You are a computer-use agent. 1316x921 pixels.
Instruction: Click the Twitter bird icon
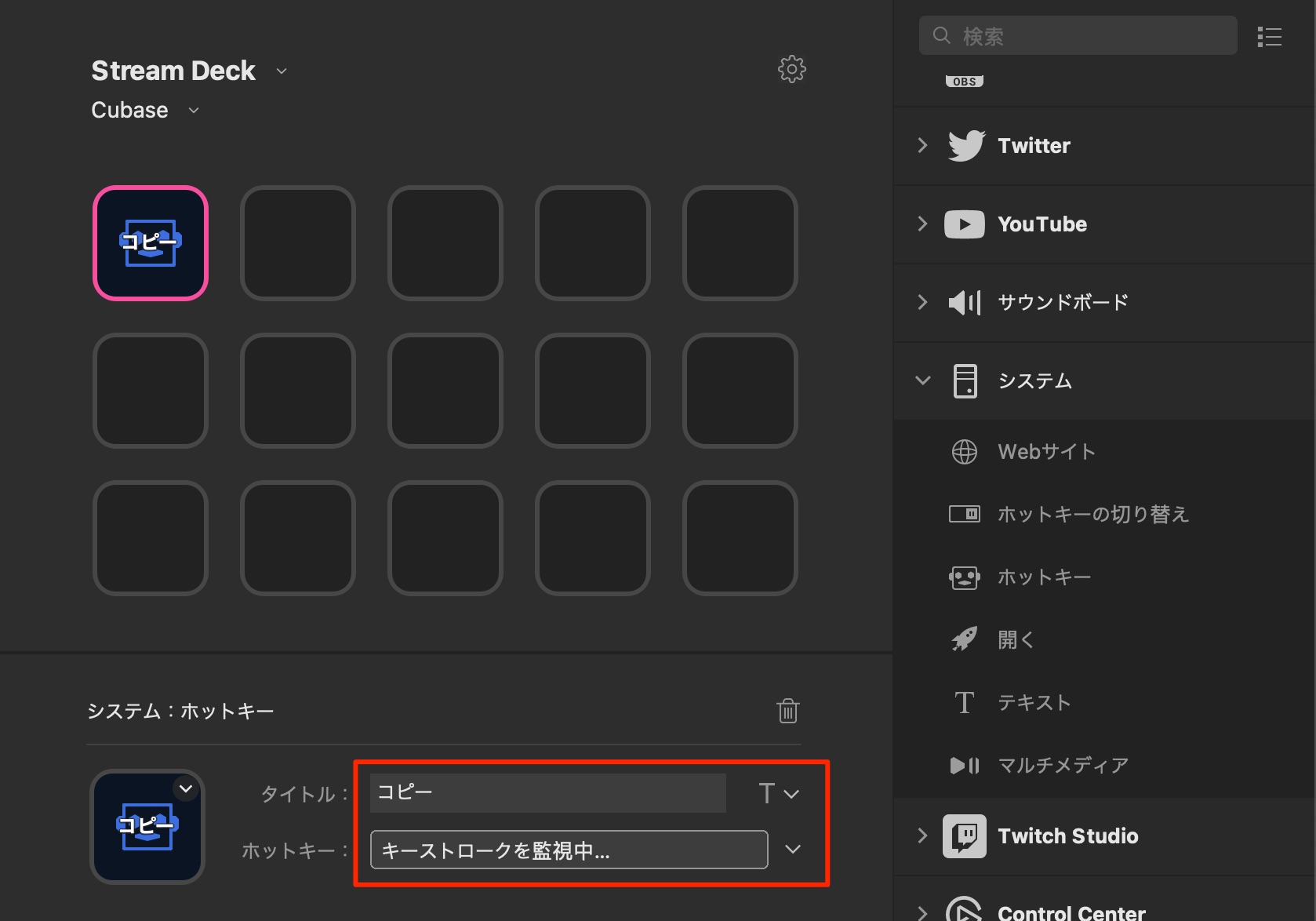965,145
